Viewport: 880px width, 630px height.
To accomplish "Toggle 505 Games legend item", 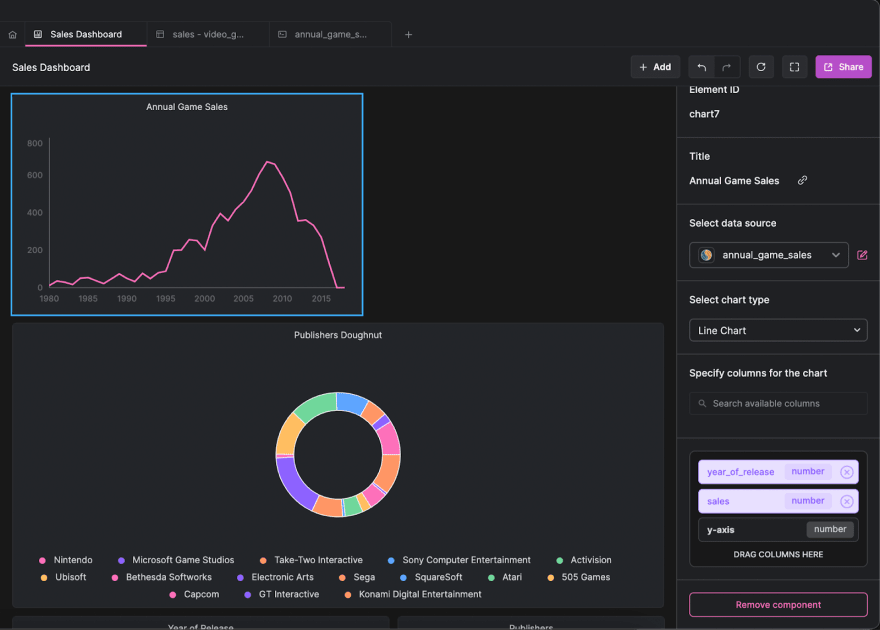I will 579,577.
